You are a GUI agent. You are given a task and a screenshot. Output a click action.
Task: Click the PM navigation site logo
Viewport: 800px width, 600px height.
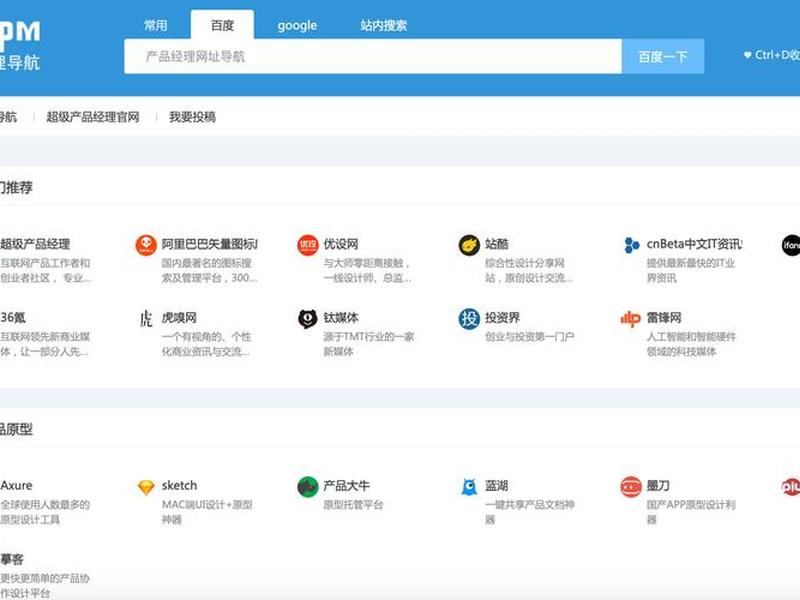coord(19,45)
